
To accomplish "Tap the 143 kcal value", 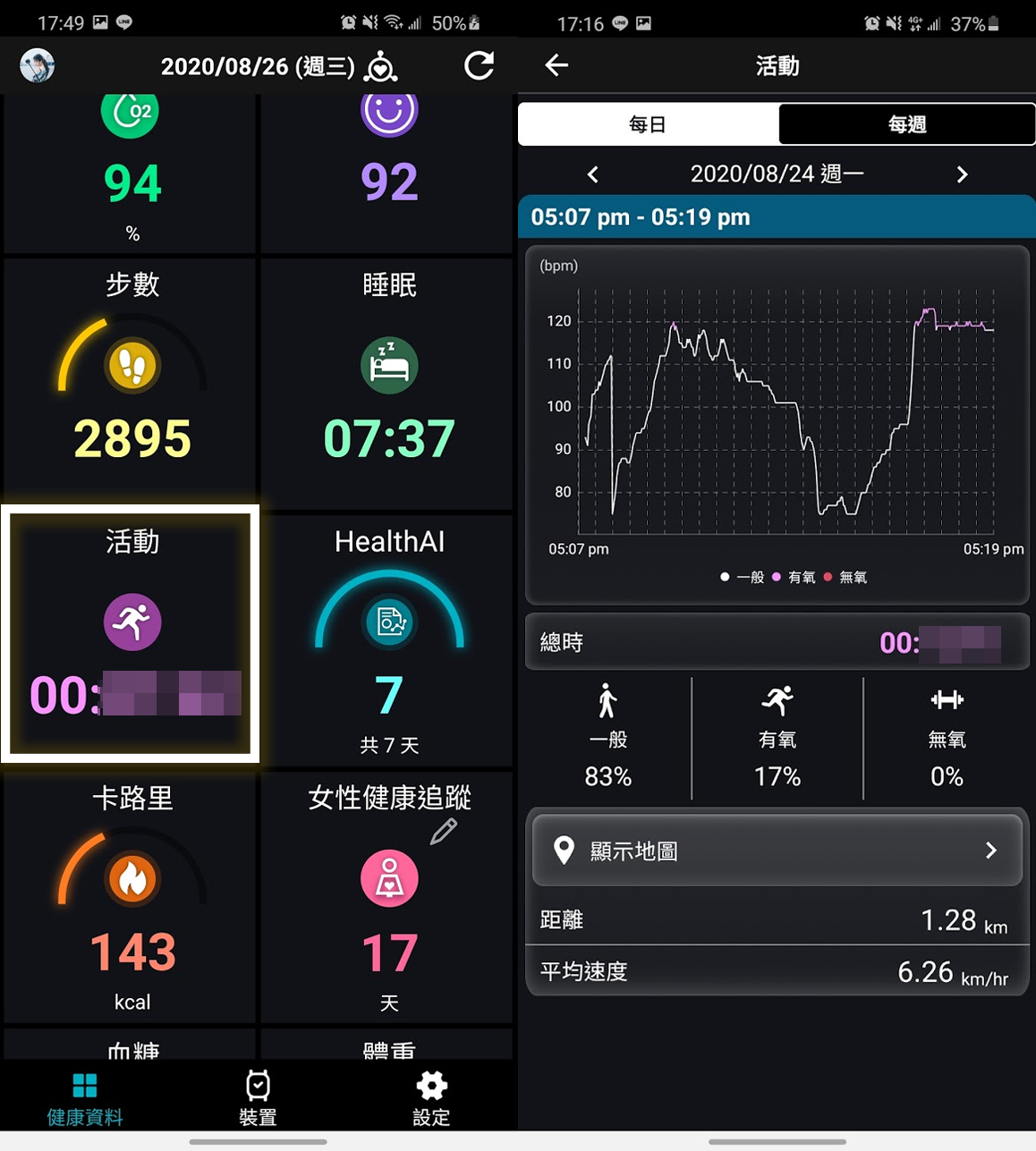I will (x=132, y=952).
